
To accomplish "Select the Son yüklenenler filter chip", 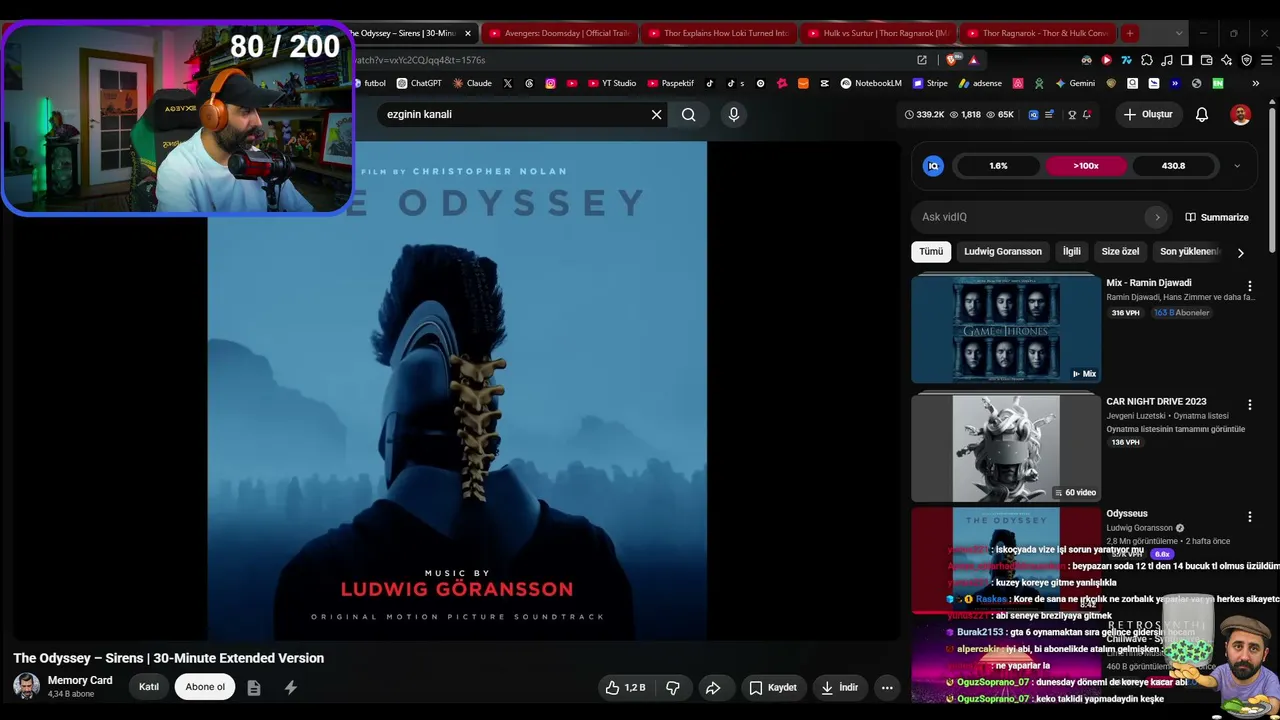I will [x=1189, y=252].
